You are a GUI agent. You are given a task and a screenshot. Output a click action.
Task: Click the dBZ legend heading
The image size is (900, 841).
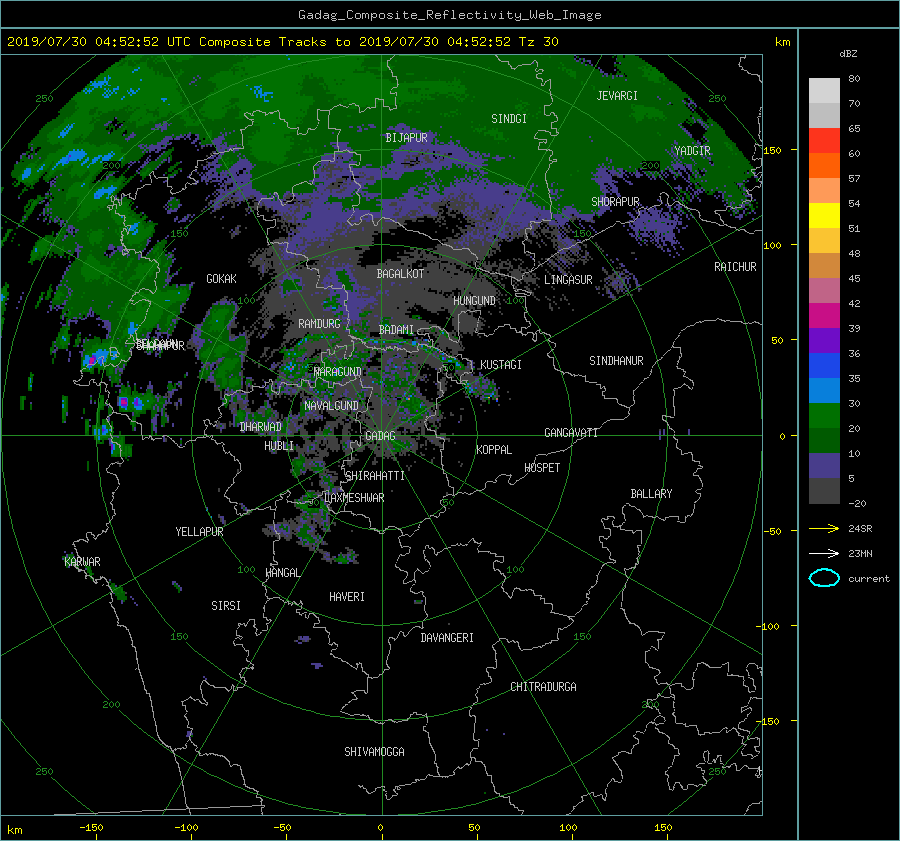coord(848,54)
